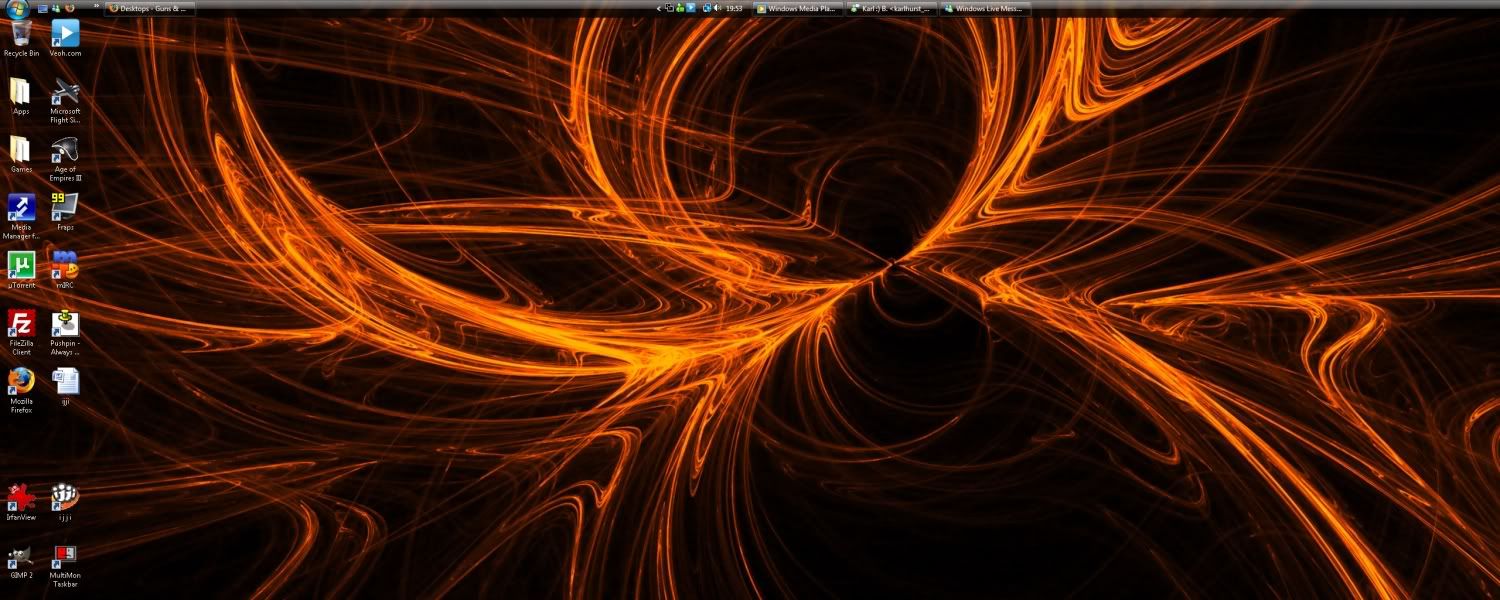The height and width of the screenshot is (600, 1500).
Task: Open the mIRC desktop shortcut
Action: (x=65, y=267)
